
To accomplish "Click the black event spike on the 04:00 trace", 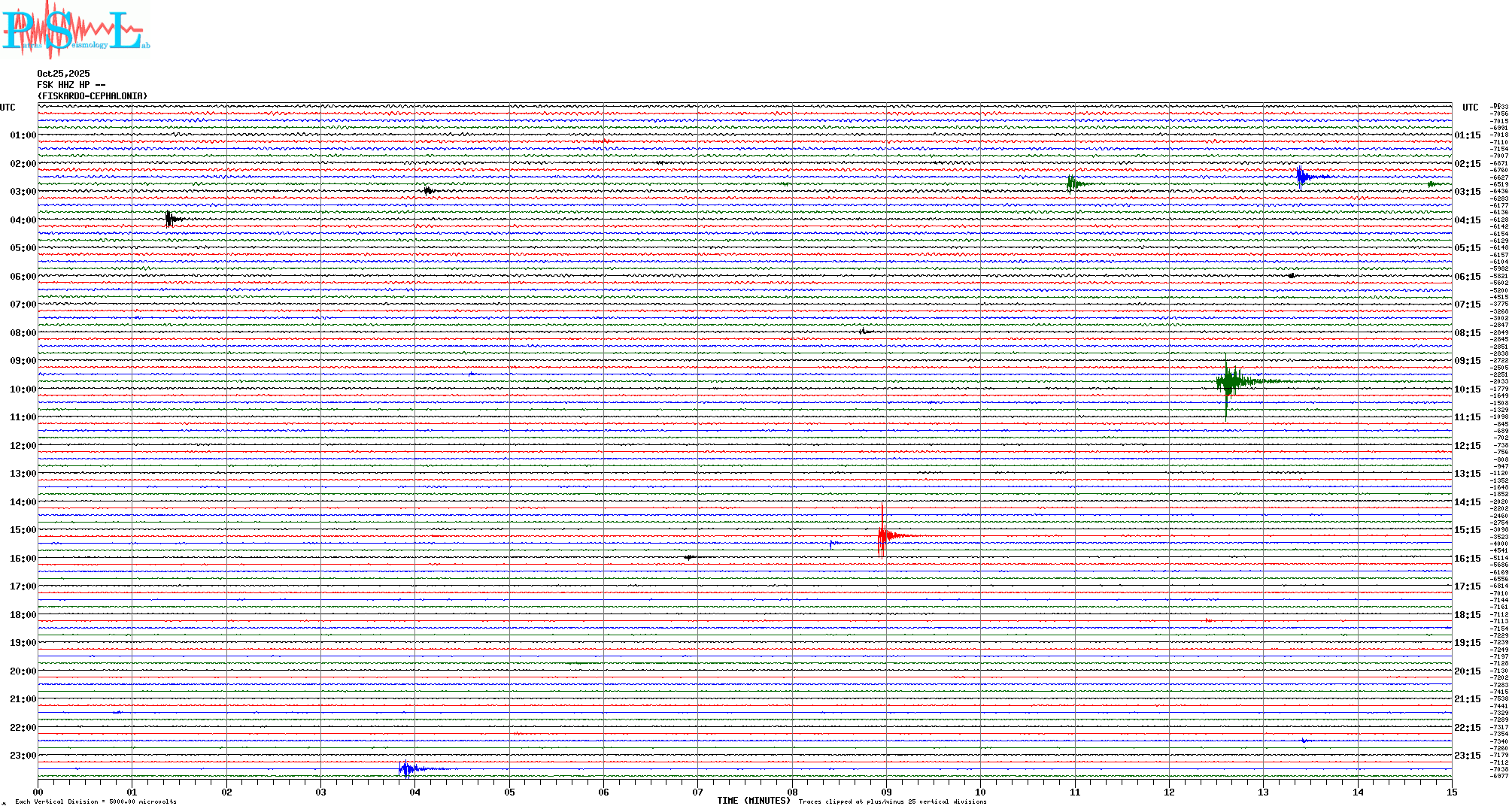I will pyautogui.click(x=169, y=219).
